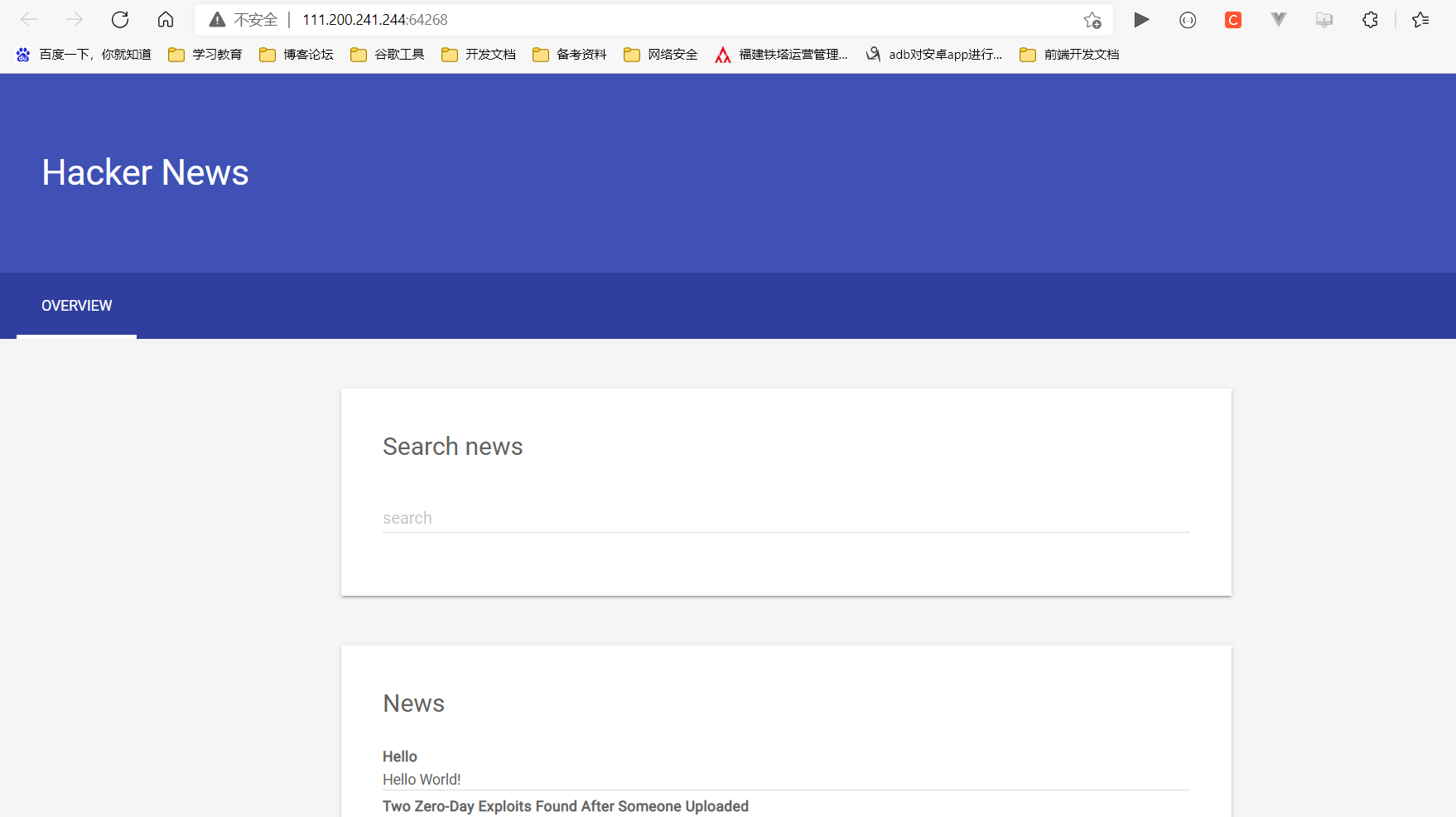
Task: Click the browser back arrow
Action: [29, 19]
